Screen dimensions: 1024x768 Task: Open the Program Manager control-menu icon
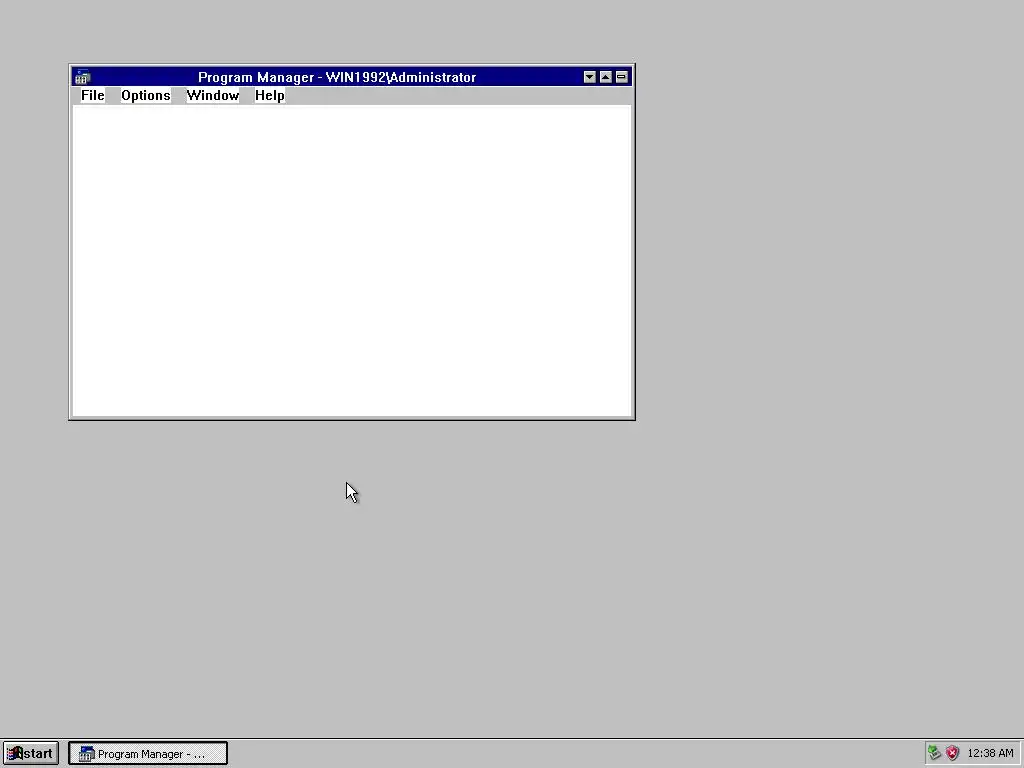82,77
